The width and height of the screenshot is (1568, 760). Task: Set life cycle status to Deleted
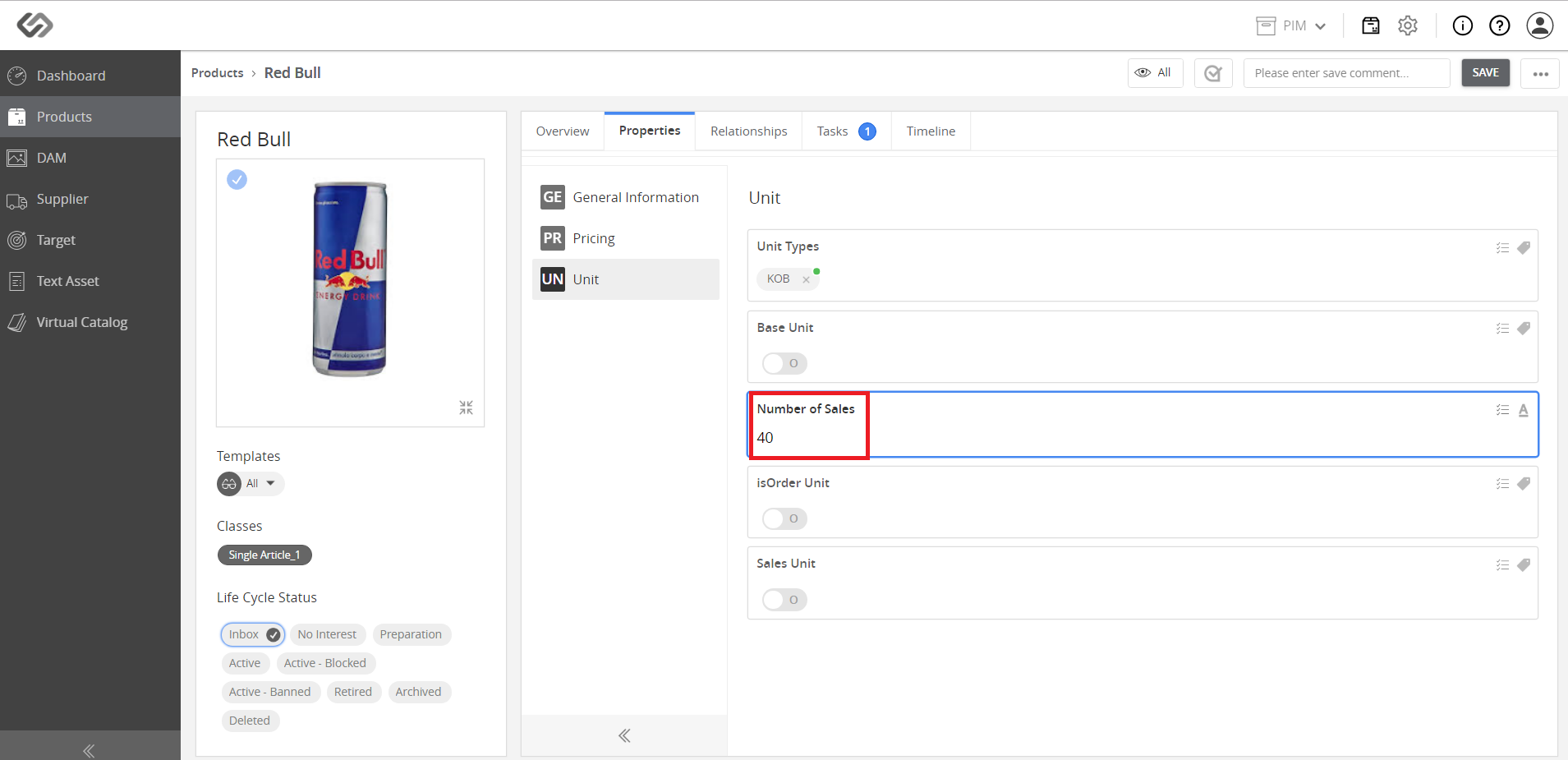[250, 721]
